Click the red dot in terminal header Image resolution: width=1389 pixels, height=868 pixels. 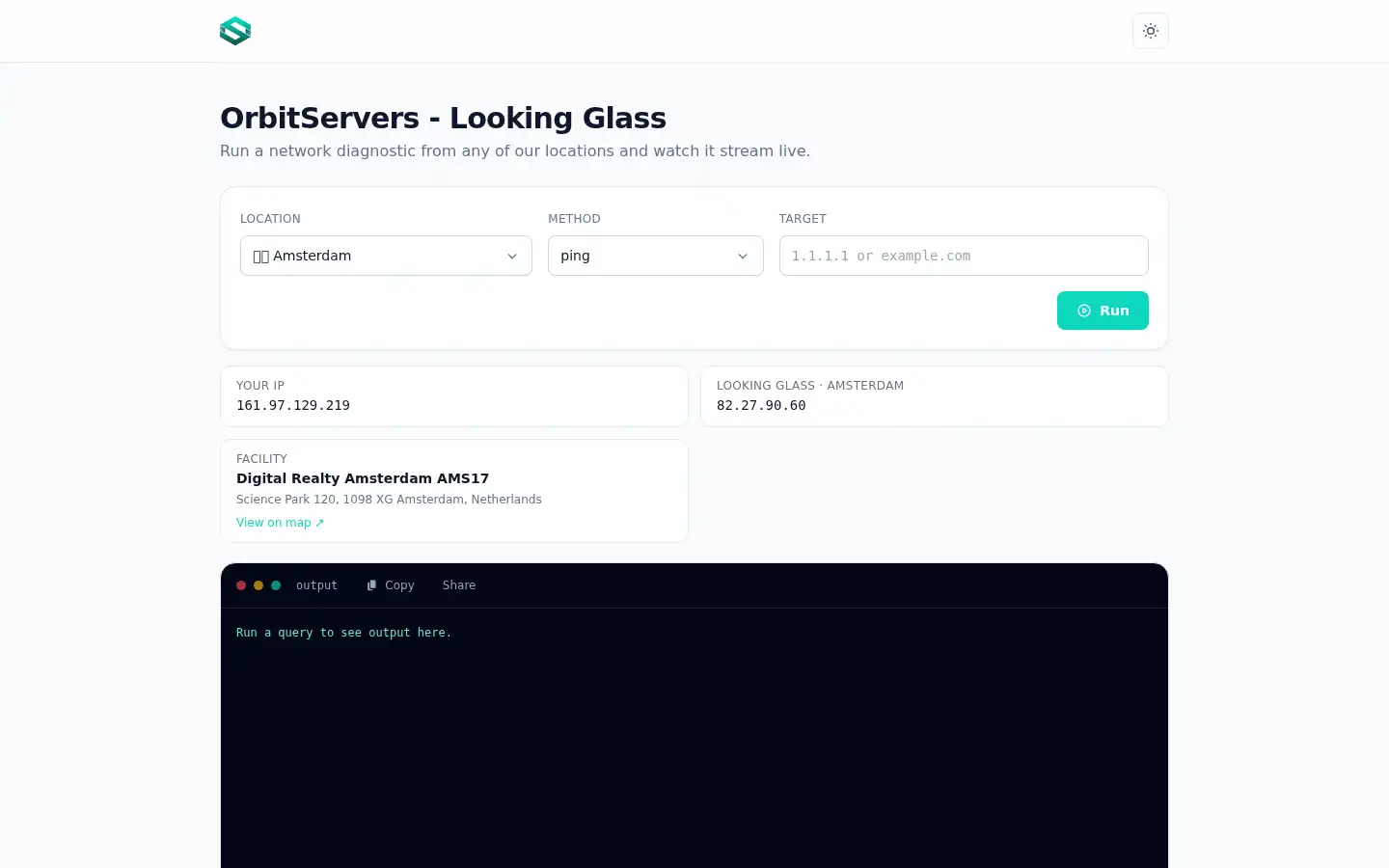pyautogui.click(x=241, y=585)
